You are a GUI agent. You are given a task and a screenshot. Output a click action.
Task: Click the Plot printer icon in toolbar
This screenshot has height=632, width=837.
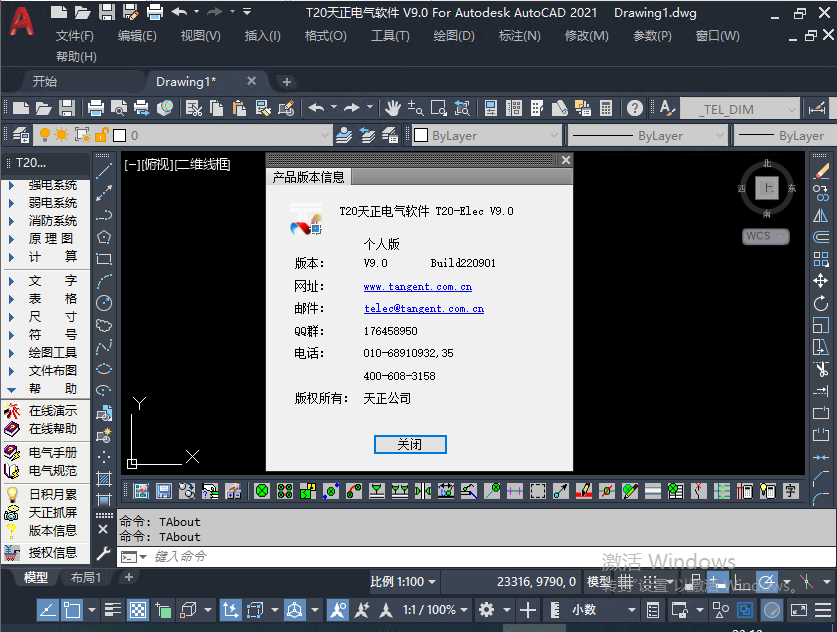point(96,108)
